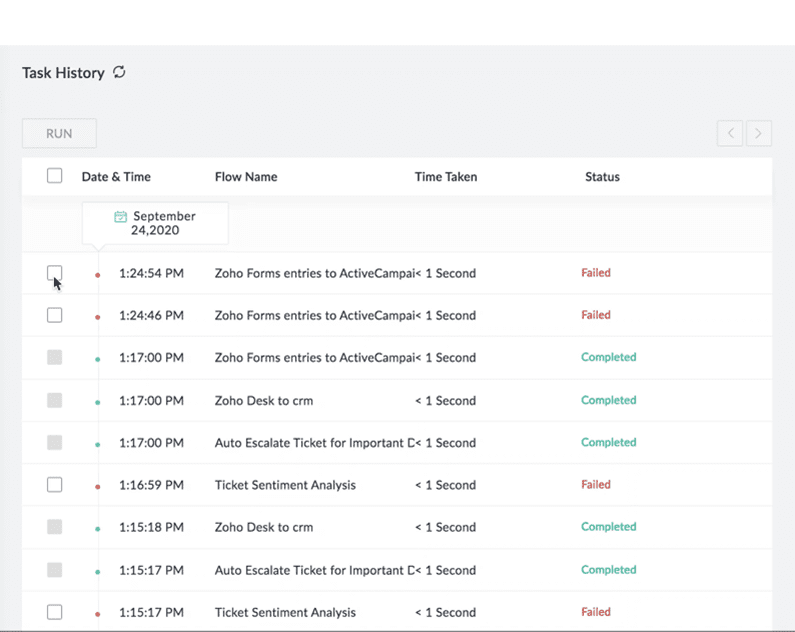795x632 pixels.
Task: Click the Time Taken column header
Action: point(446,177)
